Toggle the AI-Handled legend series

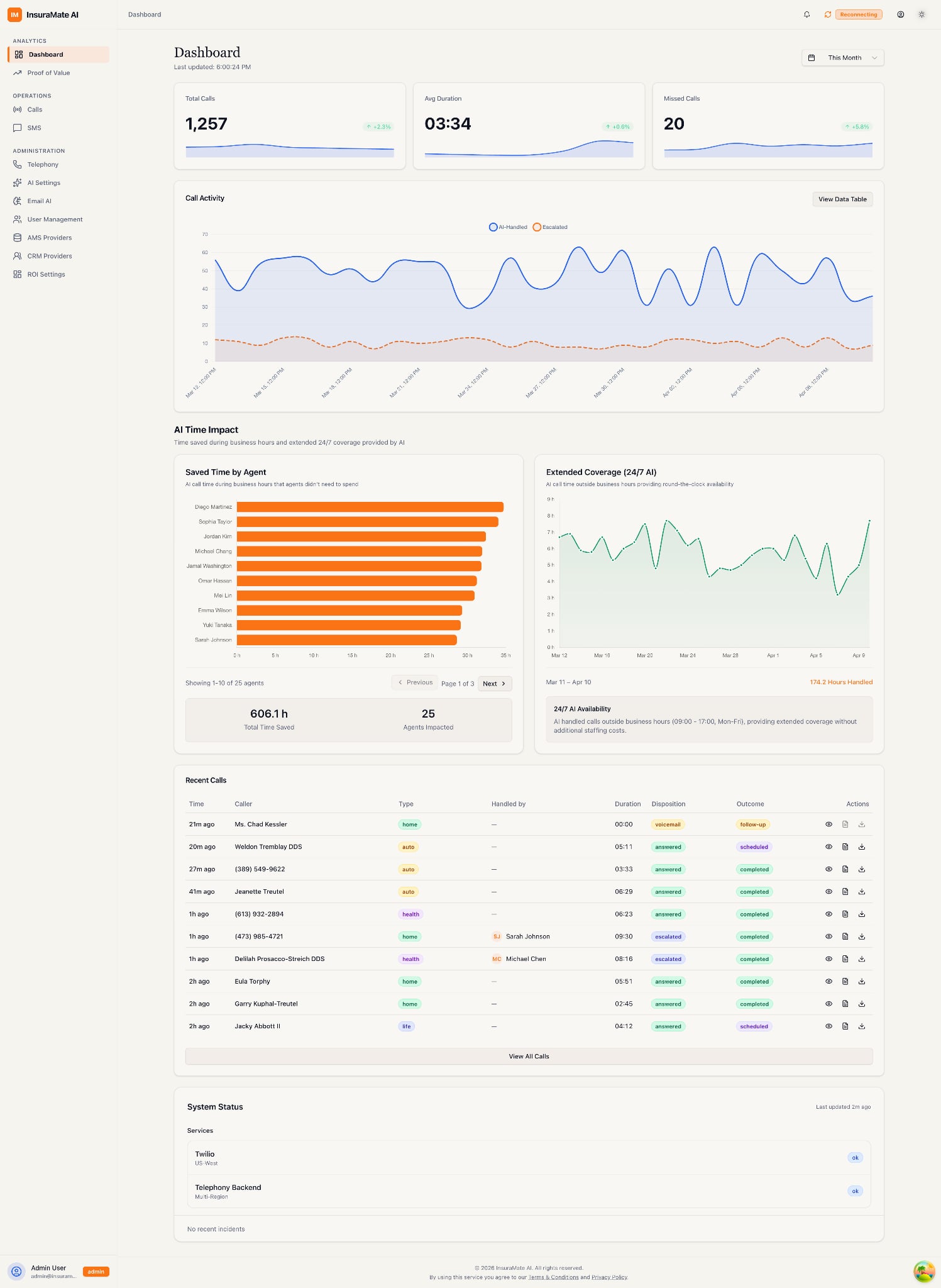(x=509, y=227)
